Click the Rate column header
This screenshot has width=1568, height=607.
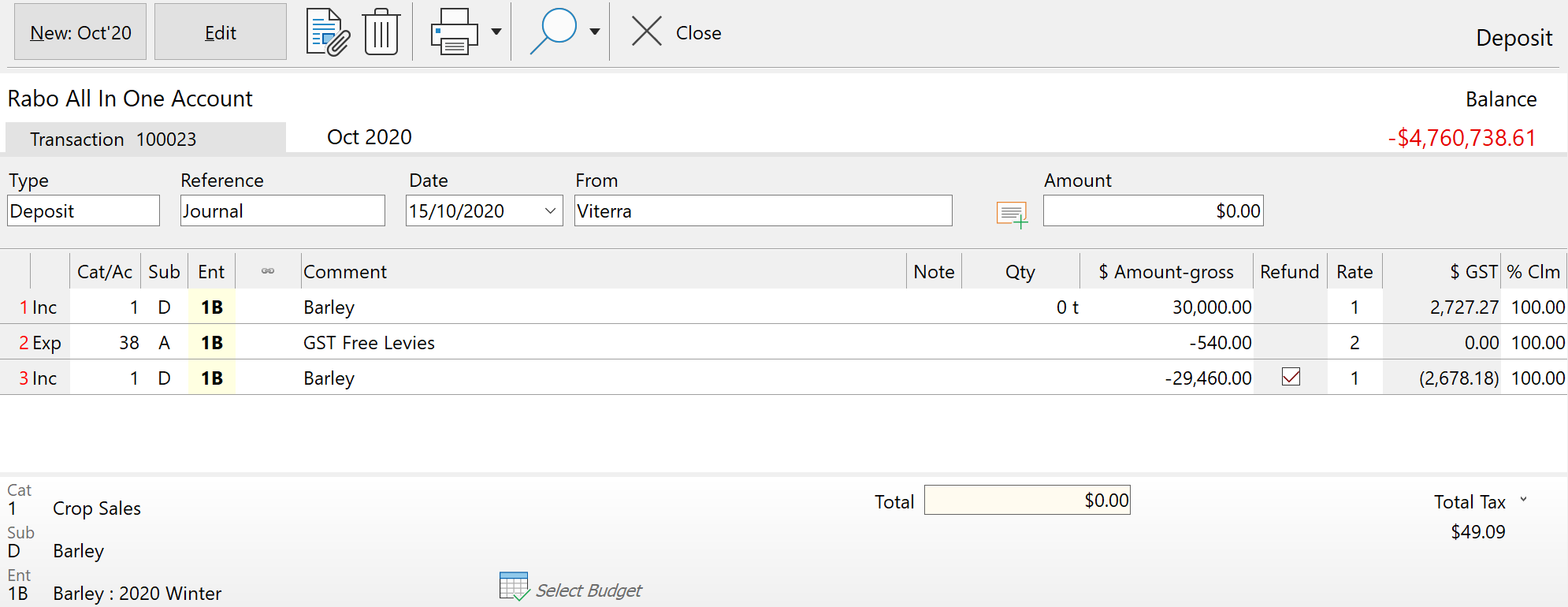(1354, 272)
